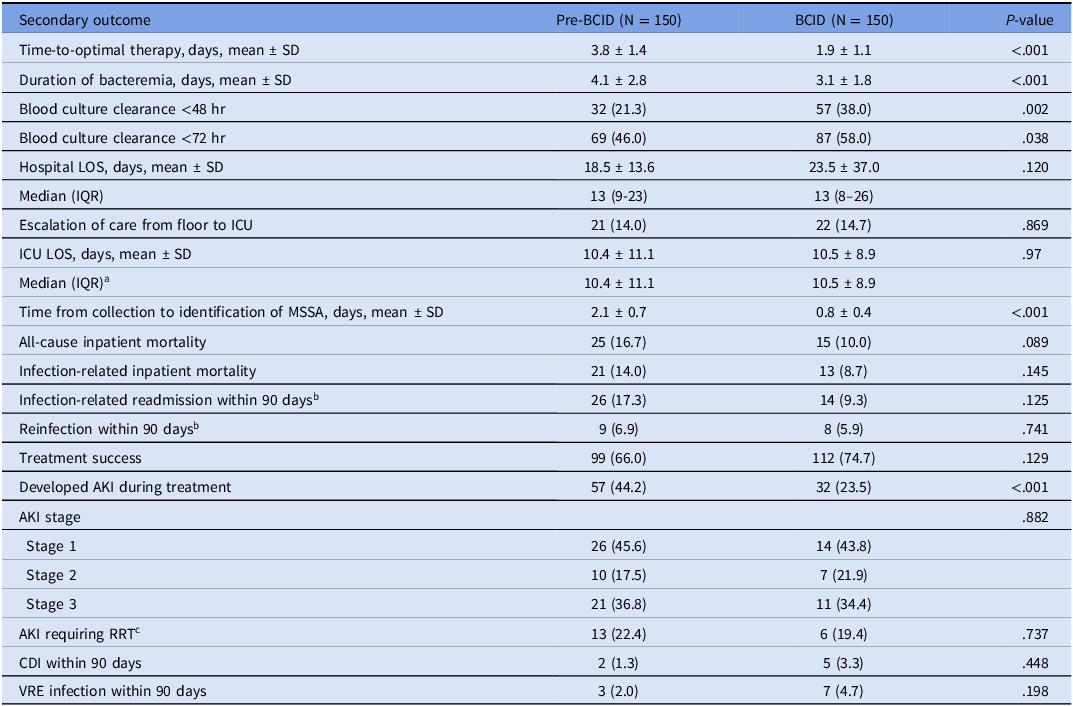
Task: Select 'Time-to-optimal therapy, days, mean ± SD' row label
Action: click(x=159, y=50)
